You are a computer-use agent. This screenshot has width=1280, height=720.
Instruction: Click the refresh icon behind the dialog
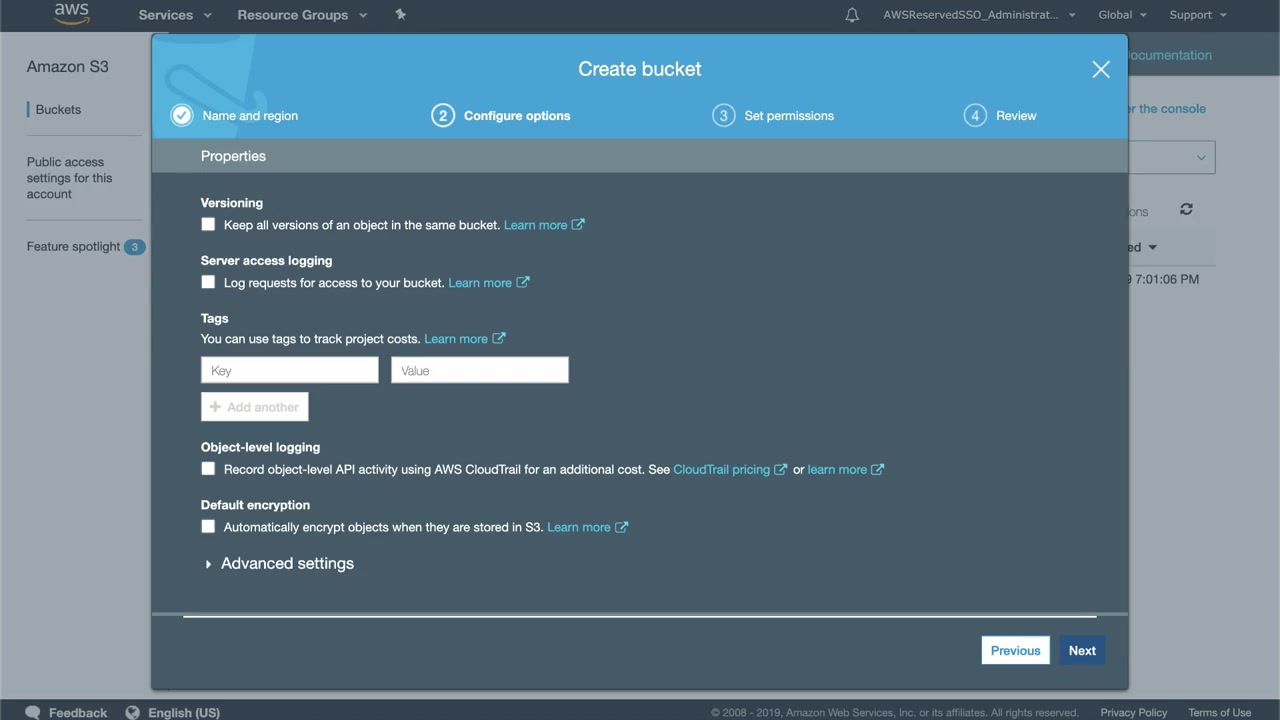coord(1186,209)
